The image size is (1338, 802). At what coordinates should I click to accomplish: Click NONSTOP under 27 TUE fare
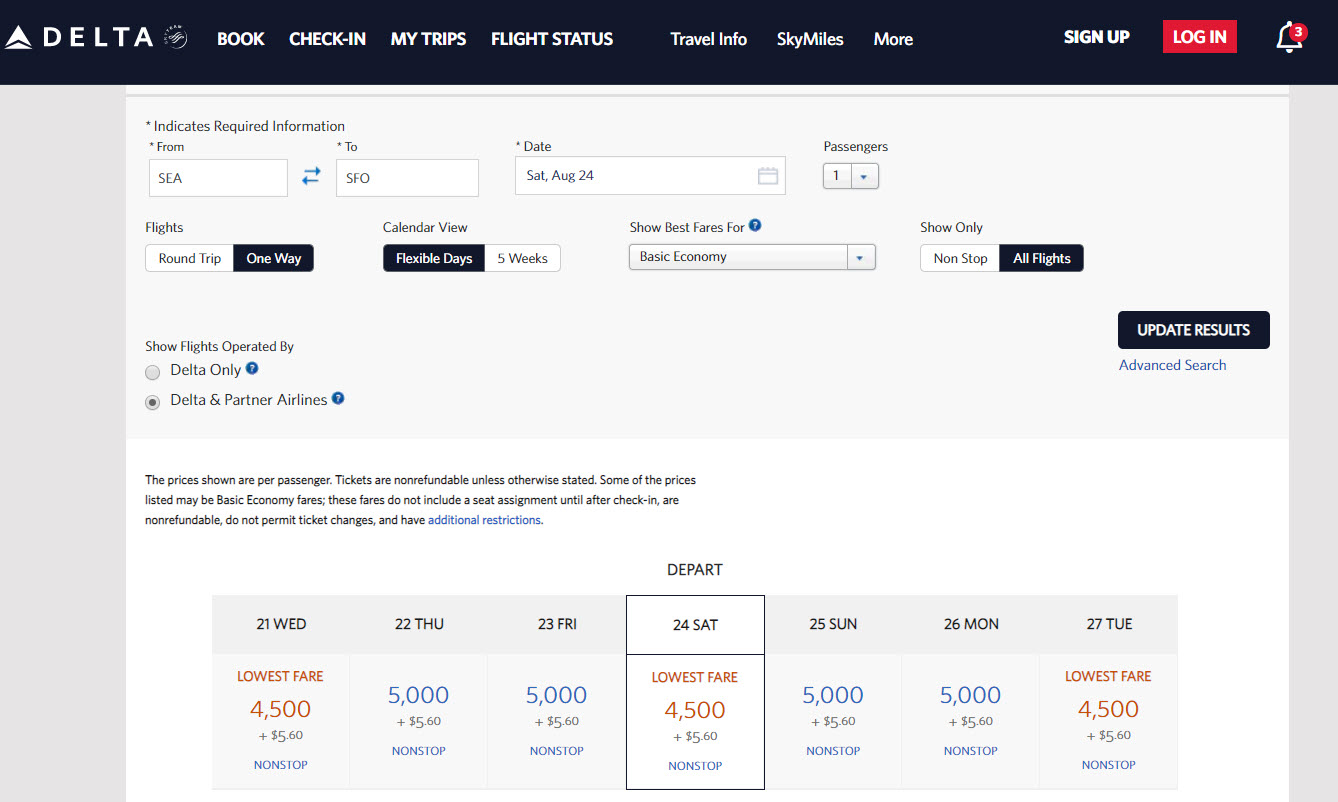[1109, 765]
